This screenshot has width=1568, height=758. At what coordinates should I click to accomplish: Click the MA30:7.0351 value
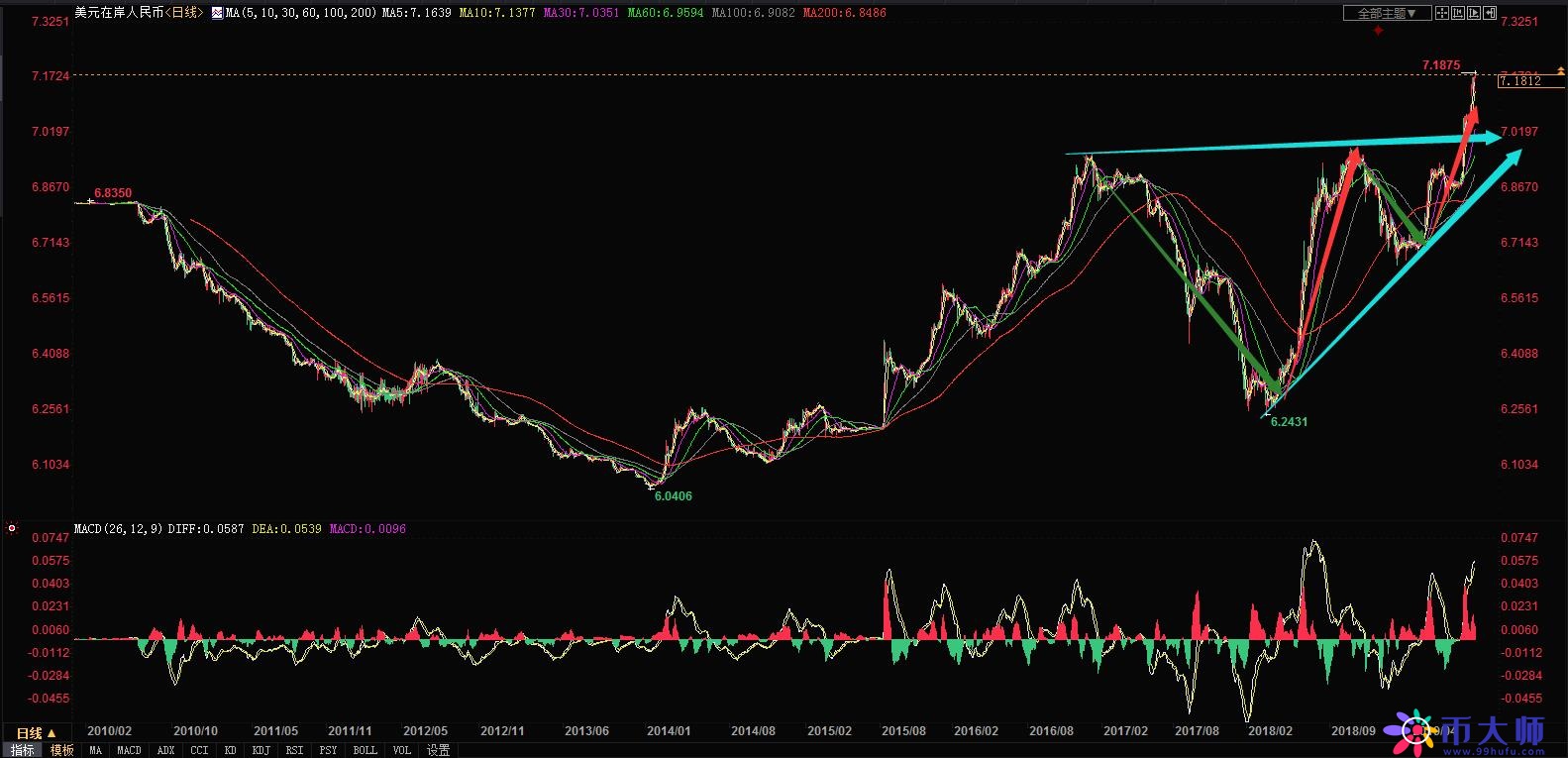click(581, 13)
